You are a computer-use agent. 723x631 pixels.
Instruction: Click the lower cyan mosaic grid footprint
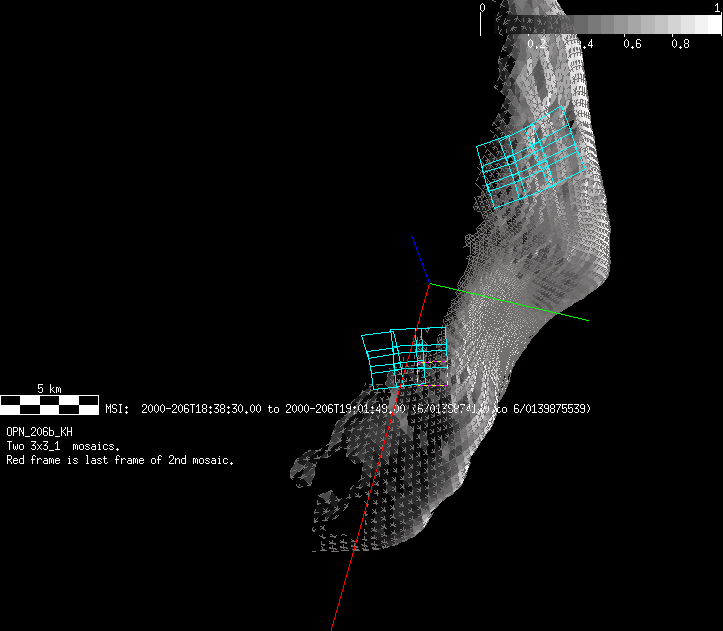tap(402, 357)
